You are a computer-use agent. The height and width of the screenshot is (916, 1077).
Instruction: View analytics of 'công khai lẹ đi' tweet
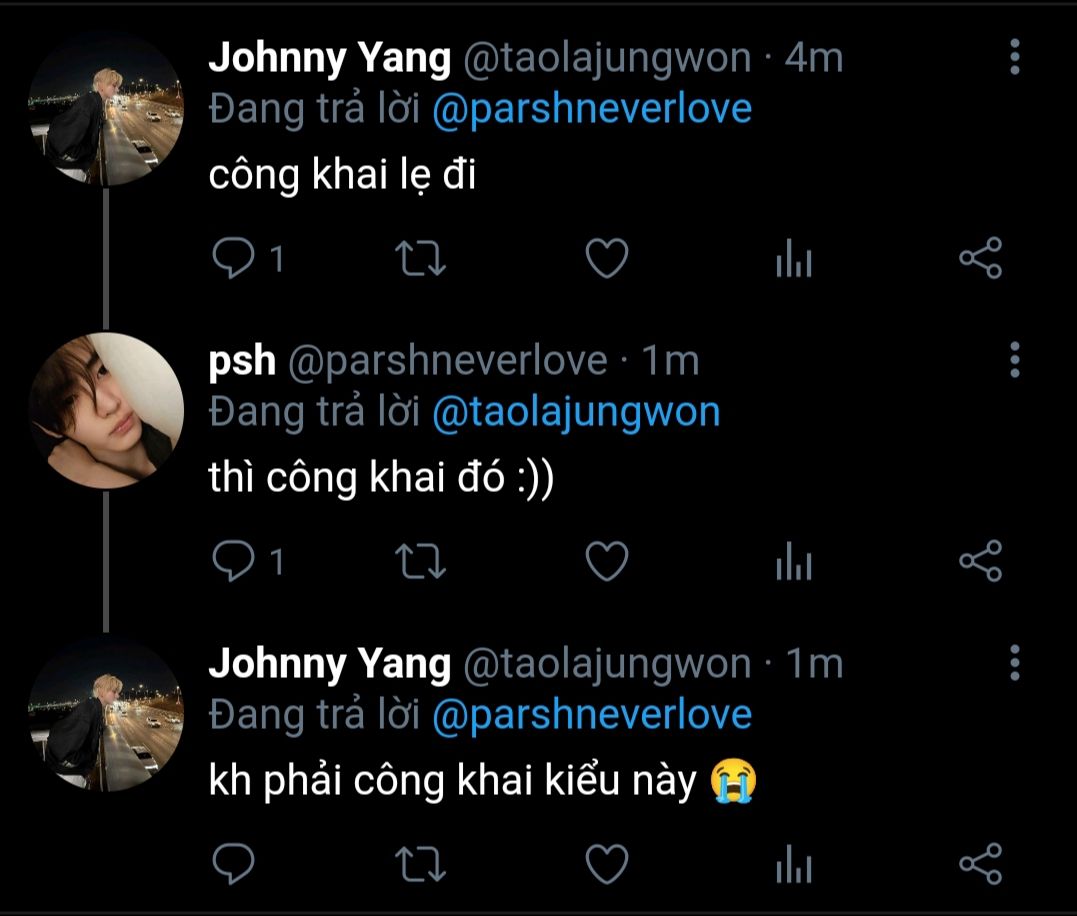pyautogui.click(x=794, y=258)
